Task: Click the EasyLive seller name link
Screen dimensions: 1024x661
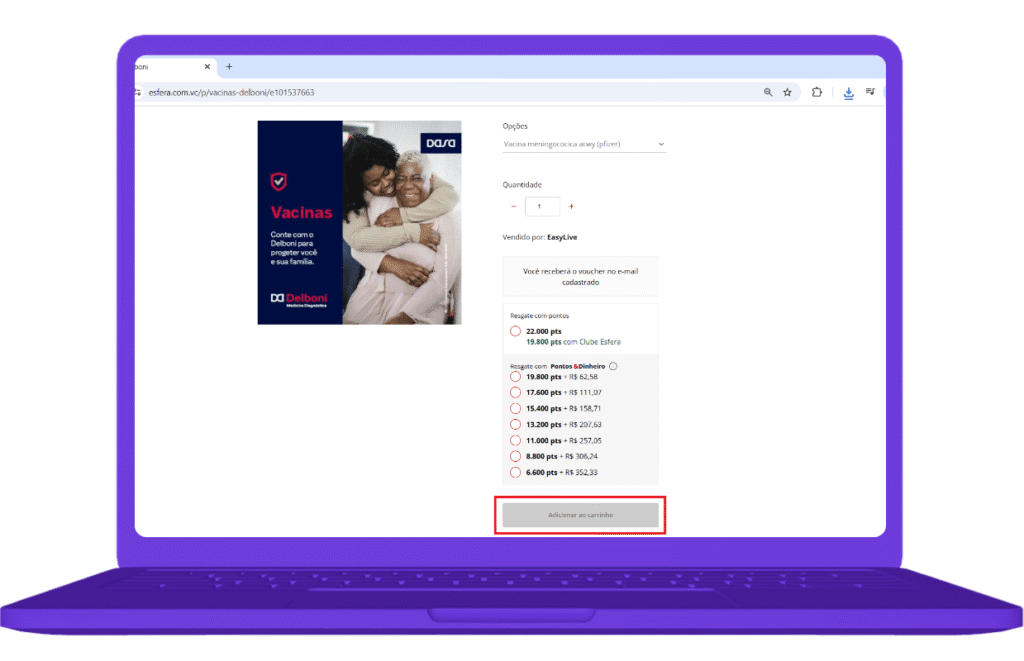Action: [564, 237]
